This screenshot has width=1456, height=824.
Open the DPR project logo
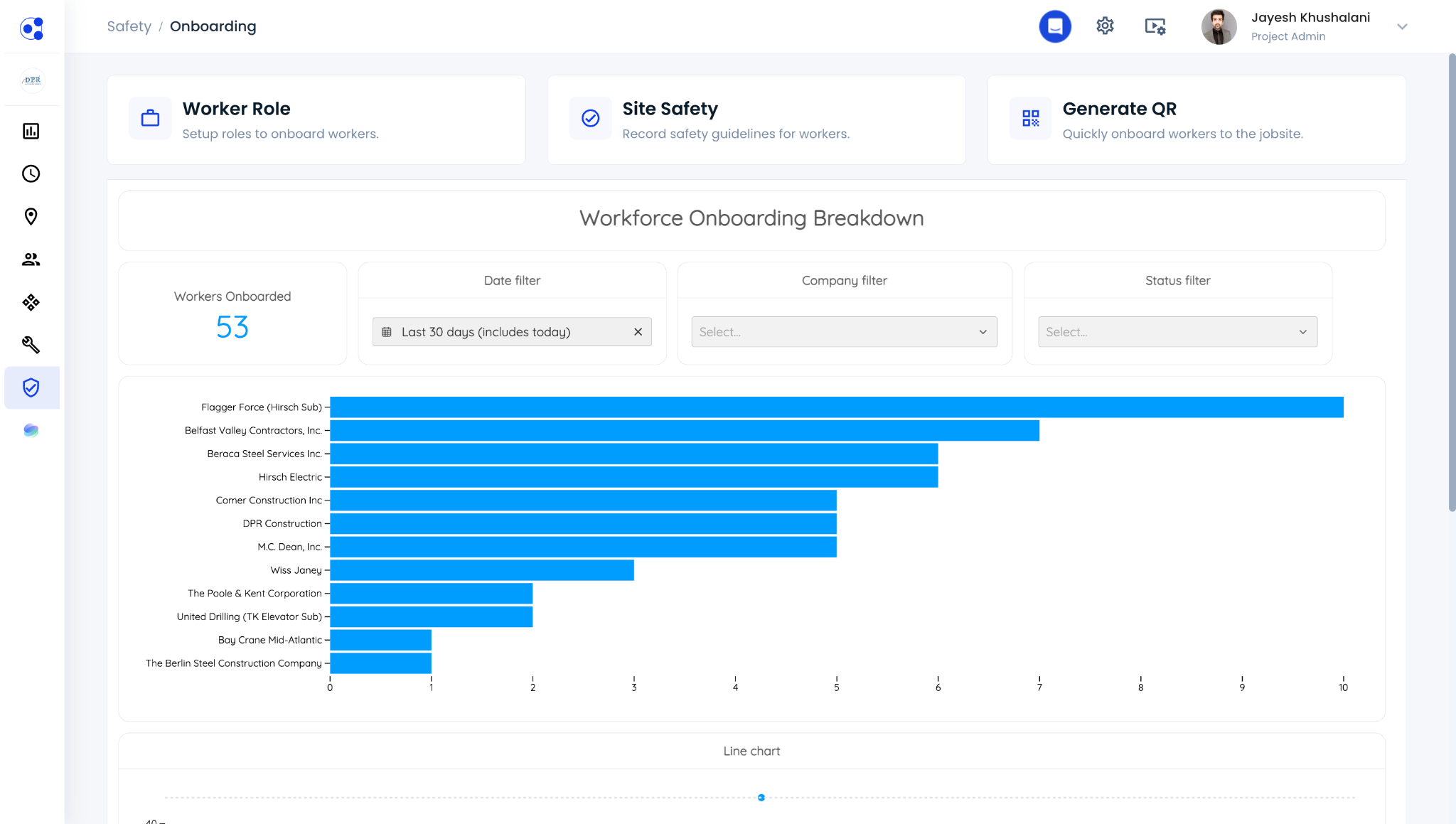[32, 80]
